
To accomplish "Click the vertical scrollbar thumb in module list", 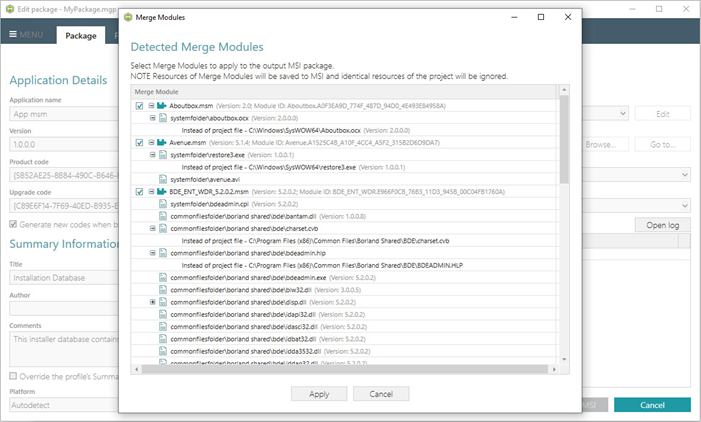I will tap(564, 139).
